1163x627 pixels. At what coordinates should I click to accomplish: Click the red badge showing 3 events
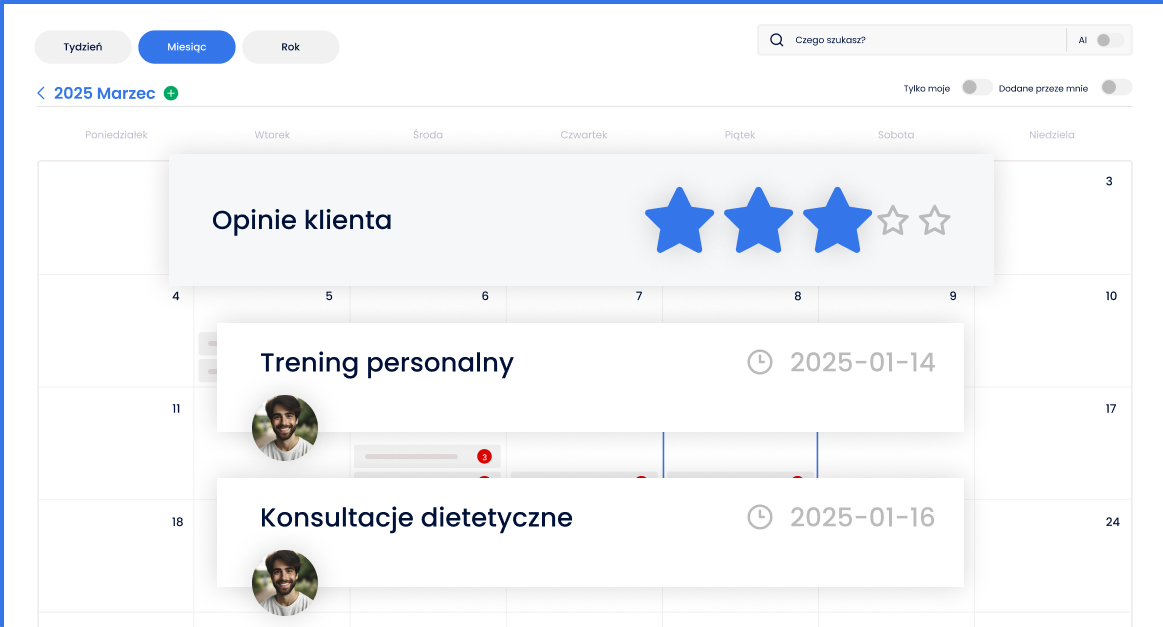coord(484,457)
